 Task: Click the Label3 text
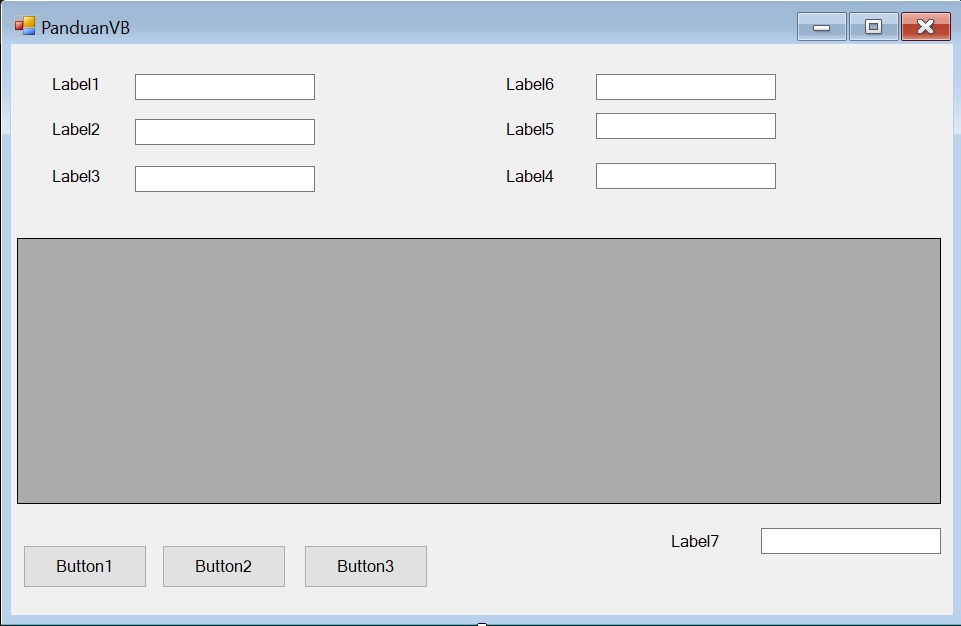[x=74, y=176]
